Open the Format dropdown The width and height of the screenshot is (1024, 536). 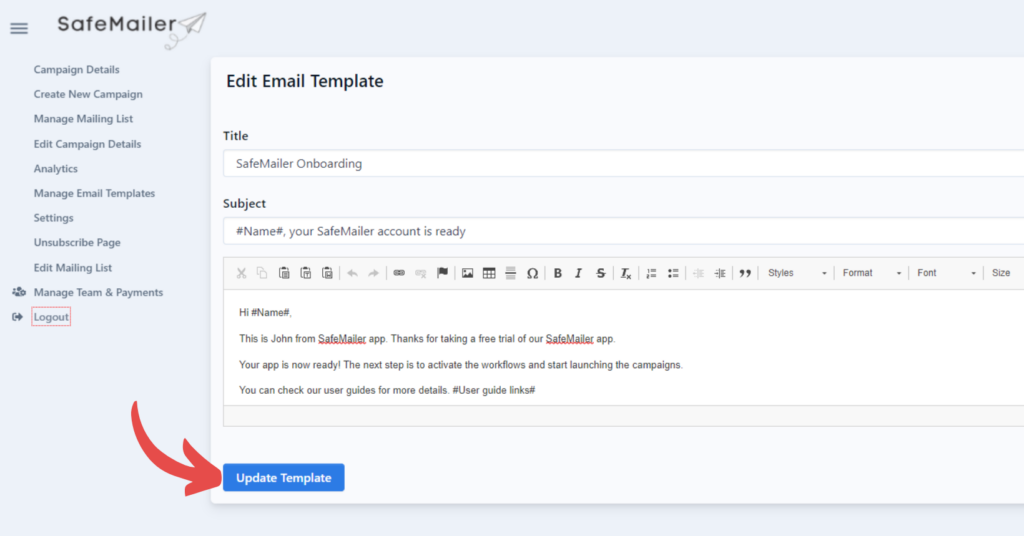click(872, 273)
